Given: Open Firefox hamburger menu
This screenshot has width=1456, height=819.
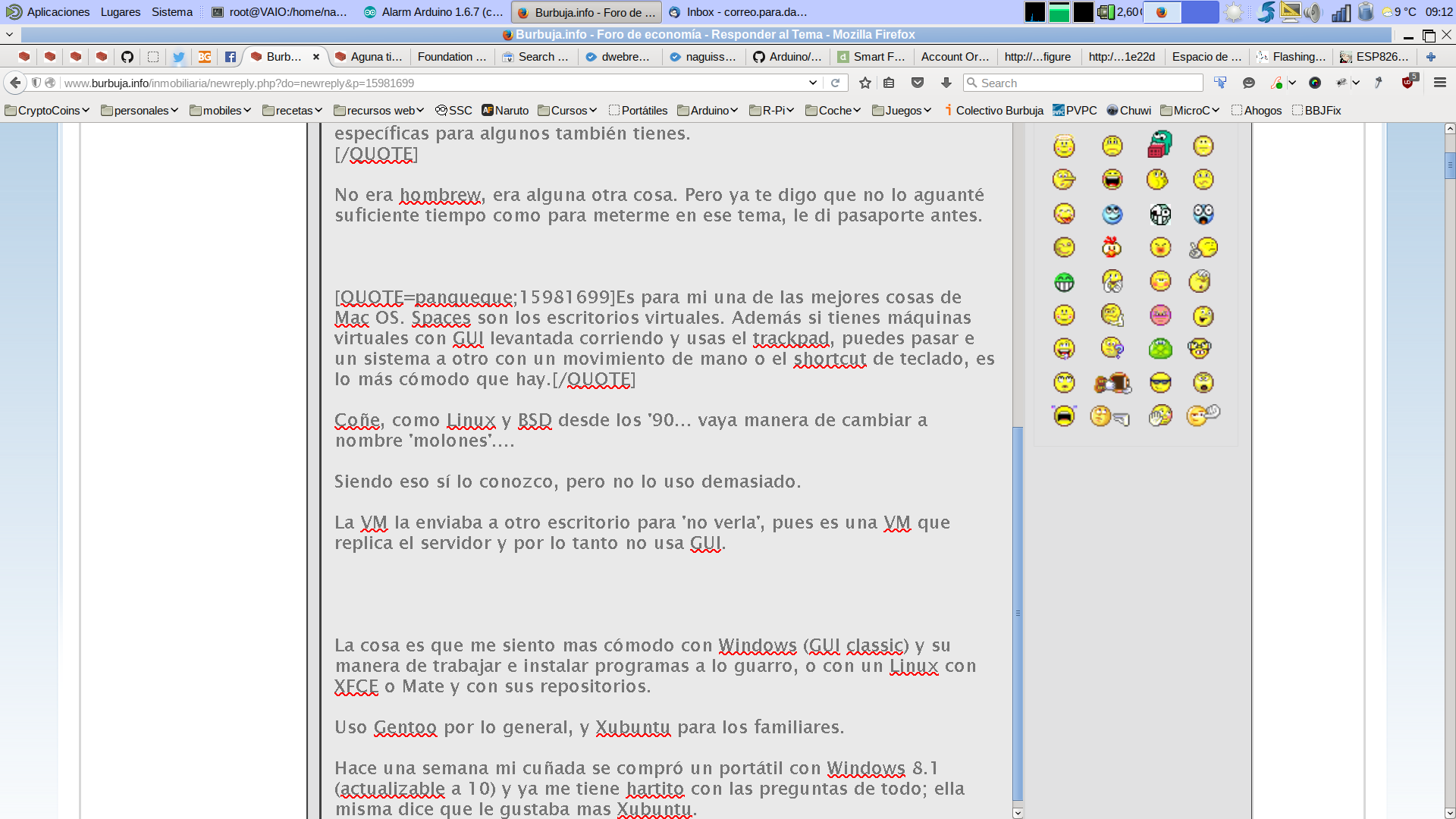Looking at the screenshot, I should pos(1440,83).
